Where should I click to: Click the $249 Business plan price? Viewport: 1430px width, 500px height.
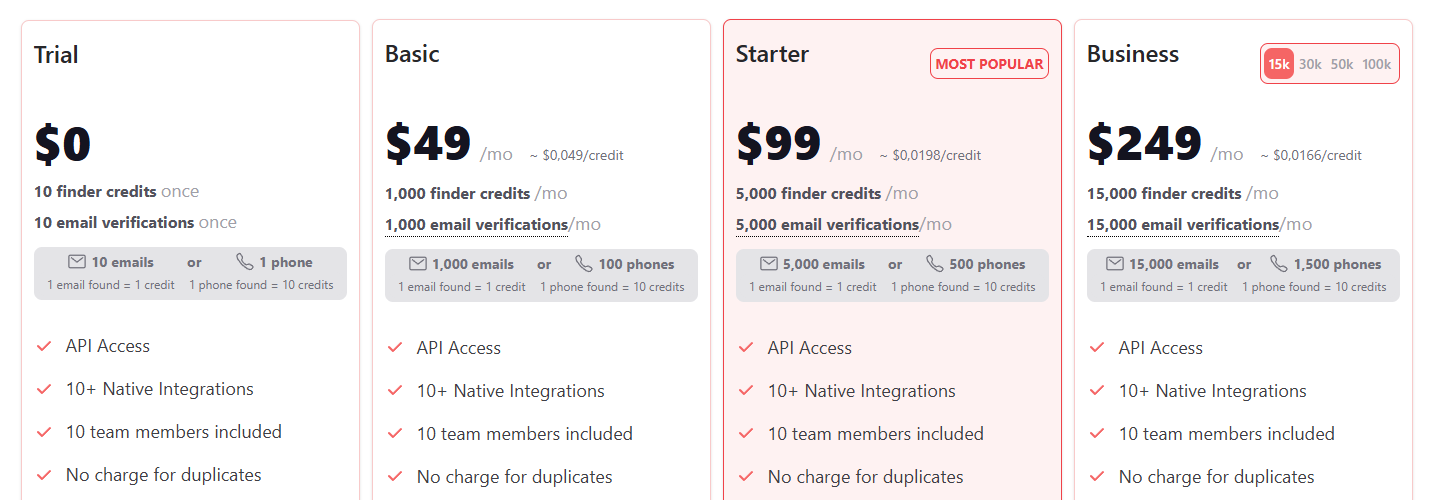click(x=1144, y=144)
